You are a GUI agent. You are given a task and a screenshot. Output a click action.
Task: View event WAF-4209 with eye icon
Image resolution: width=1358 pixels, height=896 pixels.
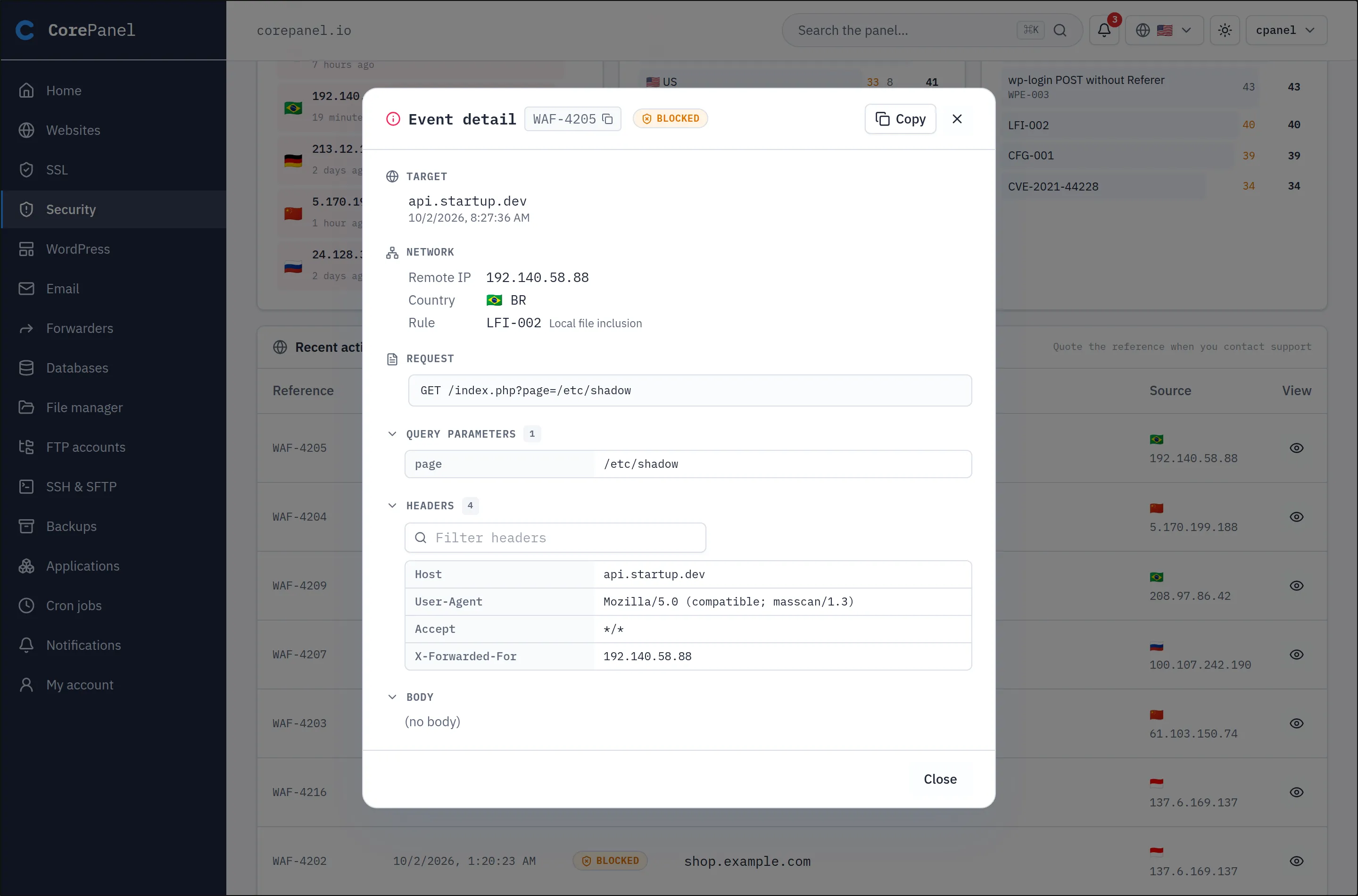(x=1296, y=586)
